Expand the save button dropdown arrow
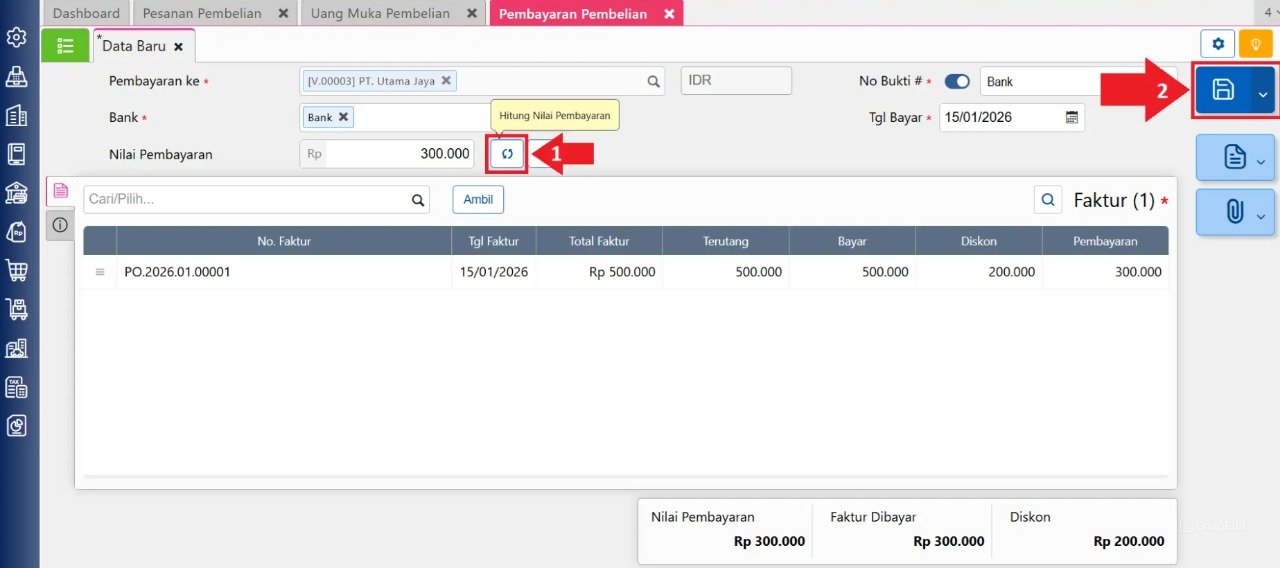 [1262, 92]
